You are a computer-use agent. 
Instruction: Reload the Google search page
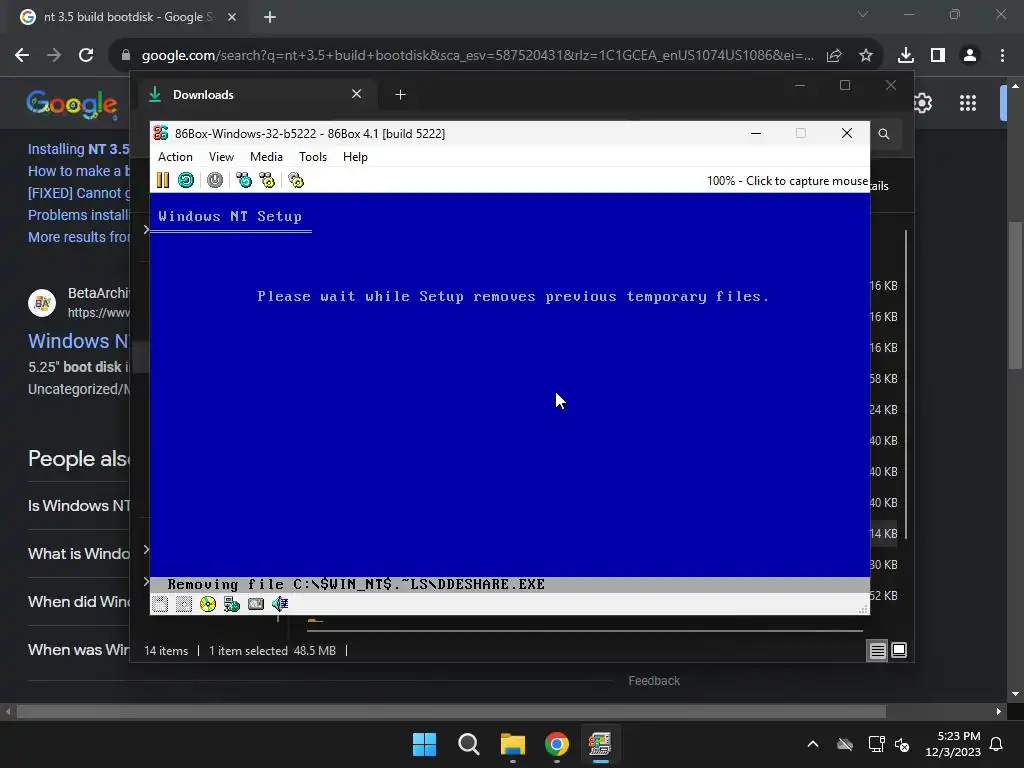click(86, 56)
